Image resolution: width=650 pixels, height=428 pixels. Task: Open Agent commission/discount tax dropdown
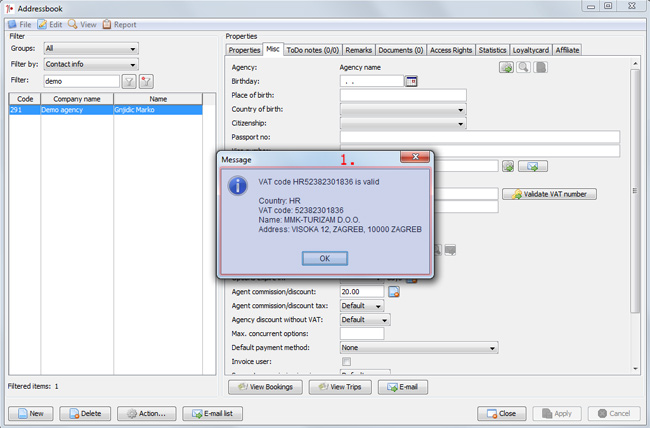[362, 306]
